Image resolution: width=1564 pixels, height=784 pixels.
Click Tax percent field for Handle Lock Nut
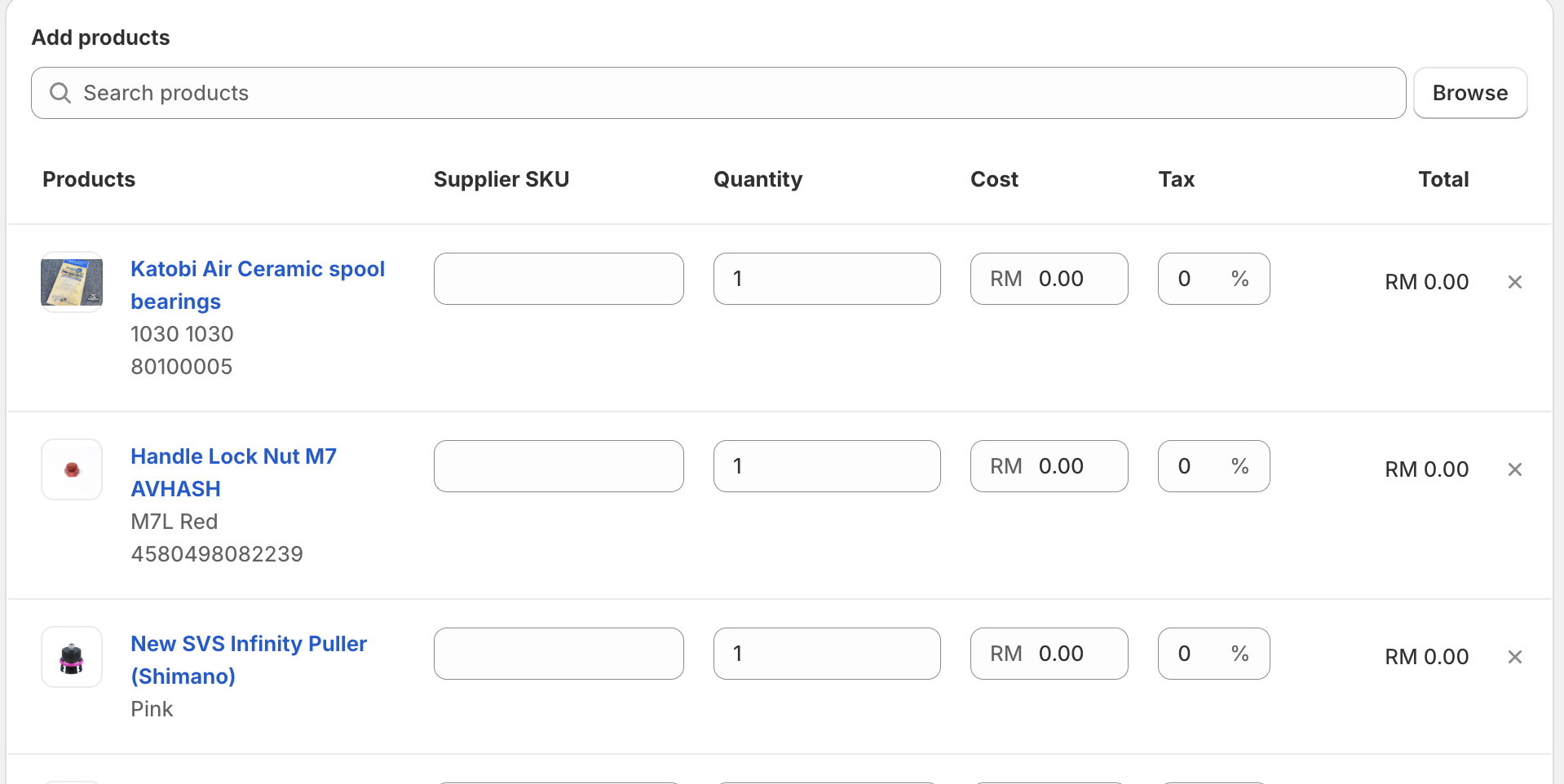[x=1199, y=466]
